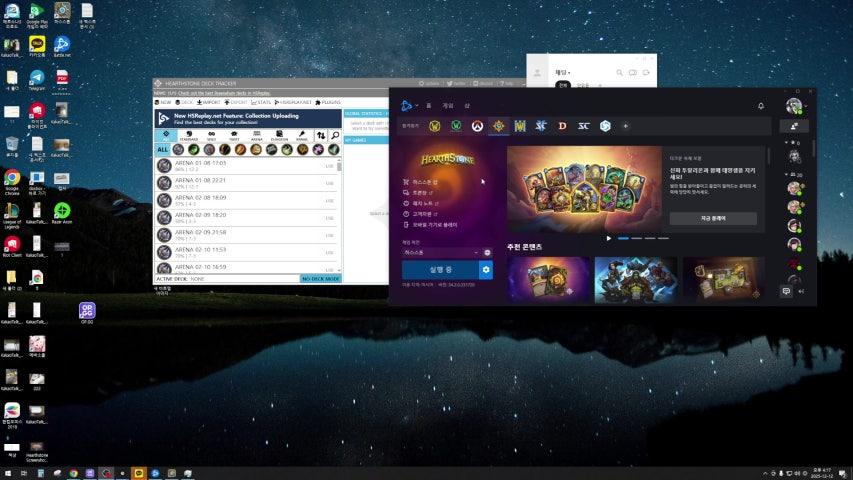Select the Overwatch game icon
Image resolution: width=853 pixels, height=480 pixels.
coord(477,126)
